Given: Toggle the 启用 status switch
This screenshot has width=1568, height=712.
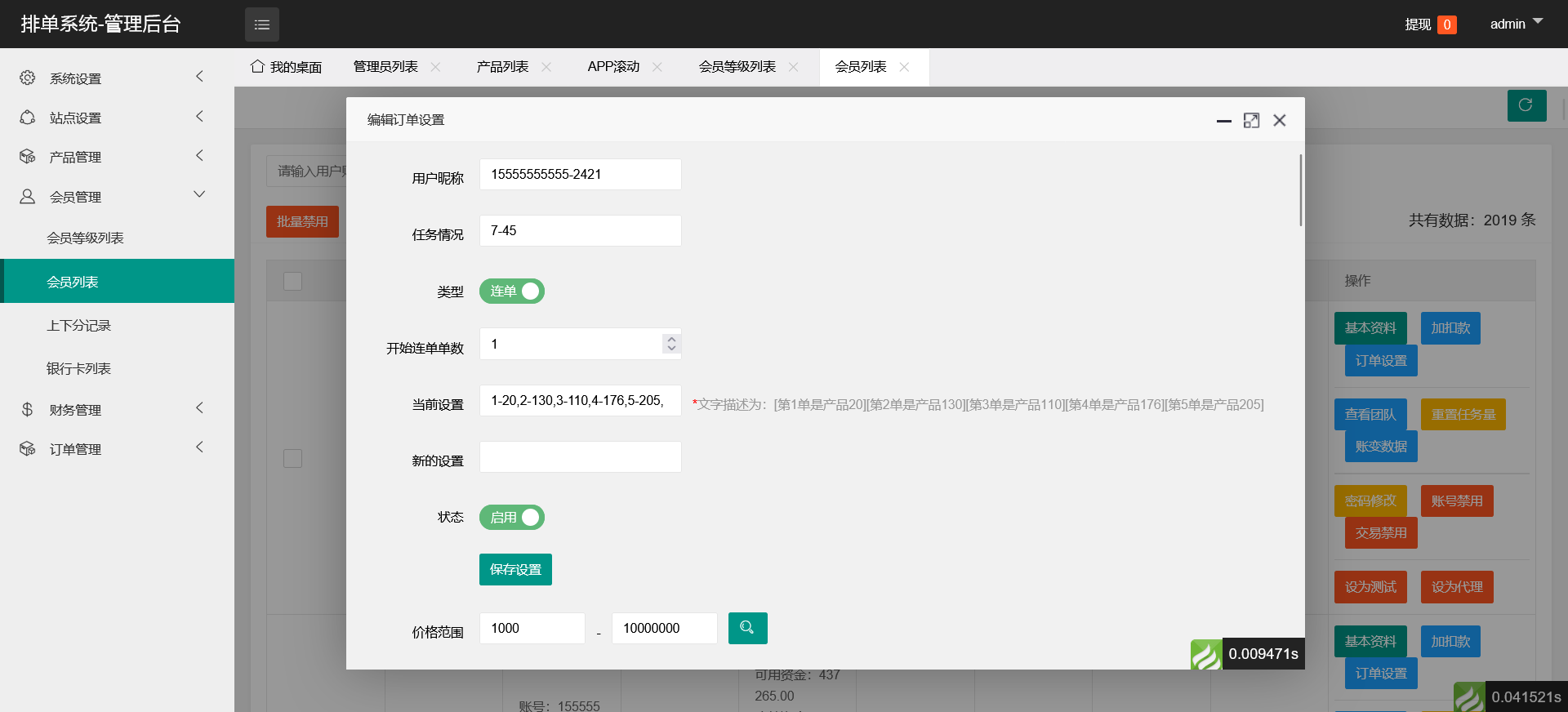Looking at the screenshot, I should [x=512, y=518].
